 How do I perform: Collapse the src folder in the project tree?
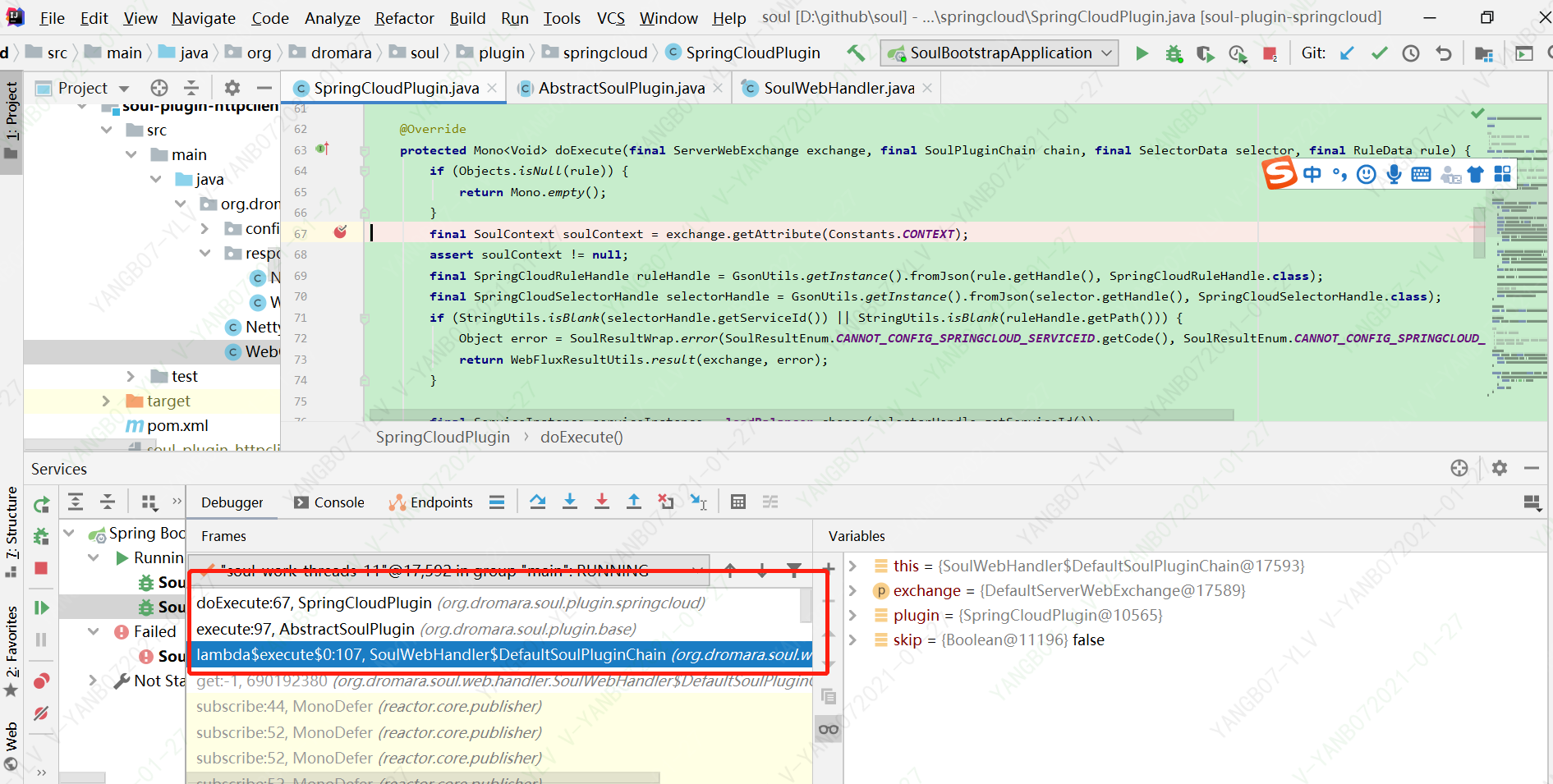[107, 131]
